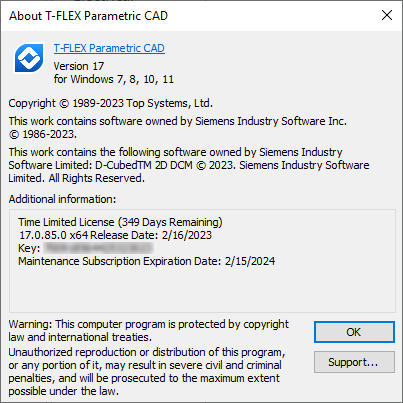The height and width of the screenshot is (403, 403).
Task: Select the Time Limited License line
Action: [120, 222]
